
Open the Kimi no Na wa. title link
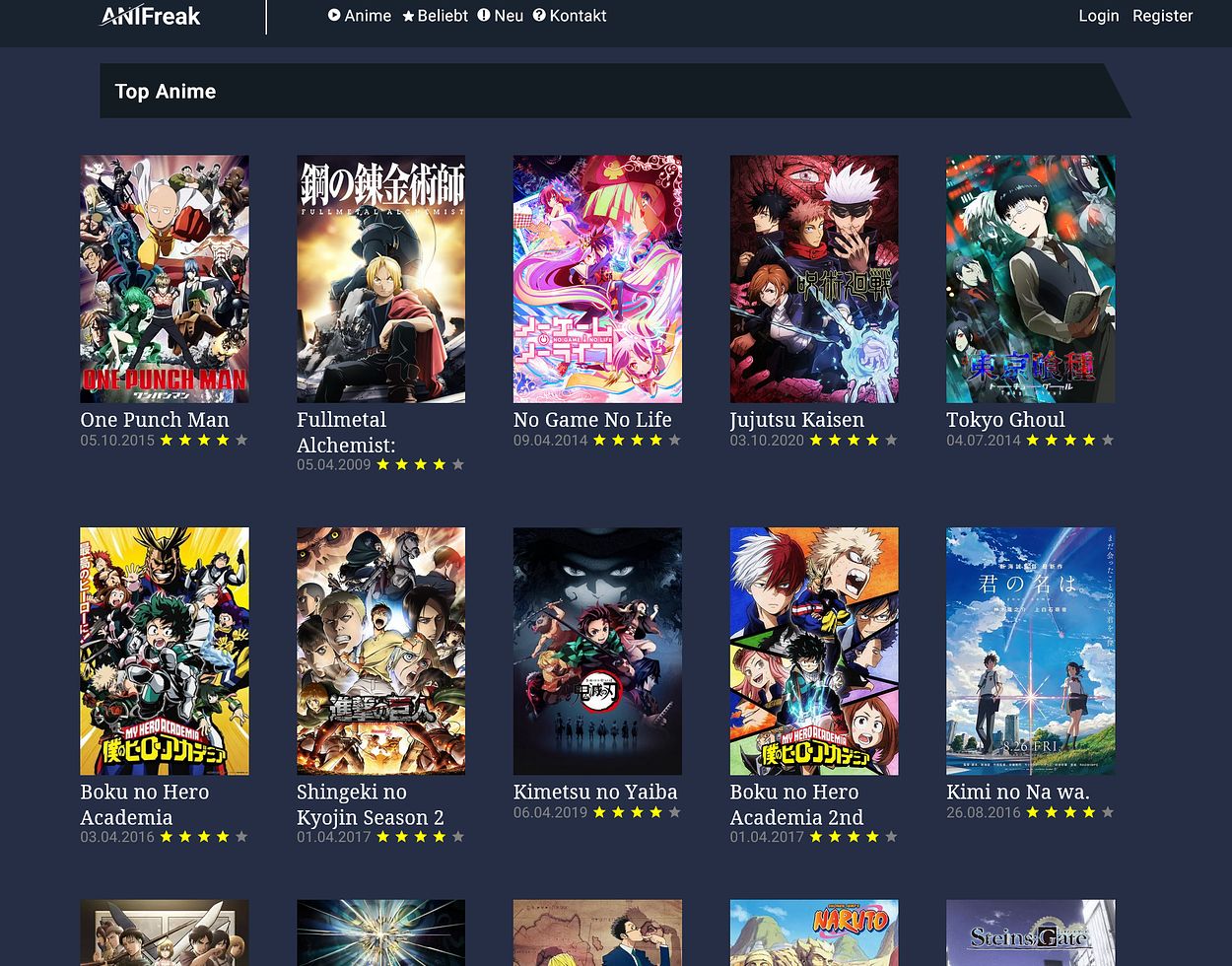1017,793
